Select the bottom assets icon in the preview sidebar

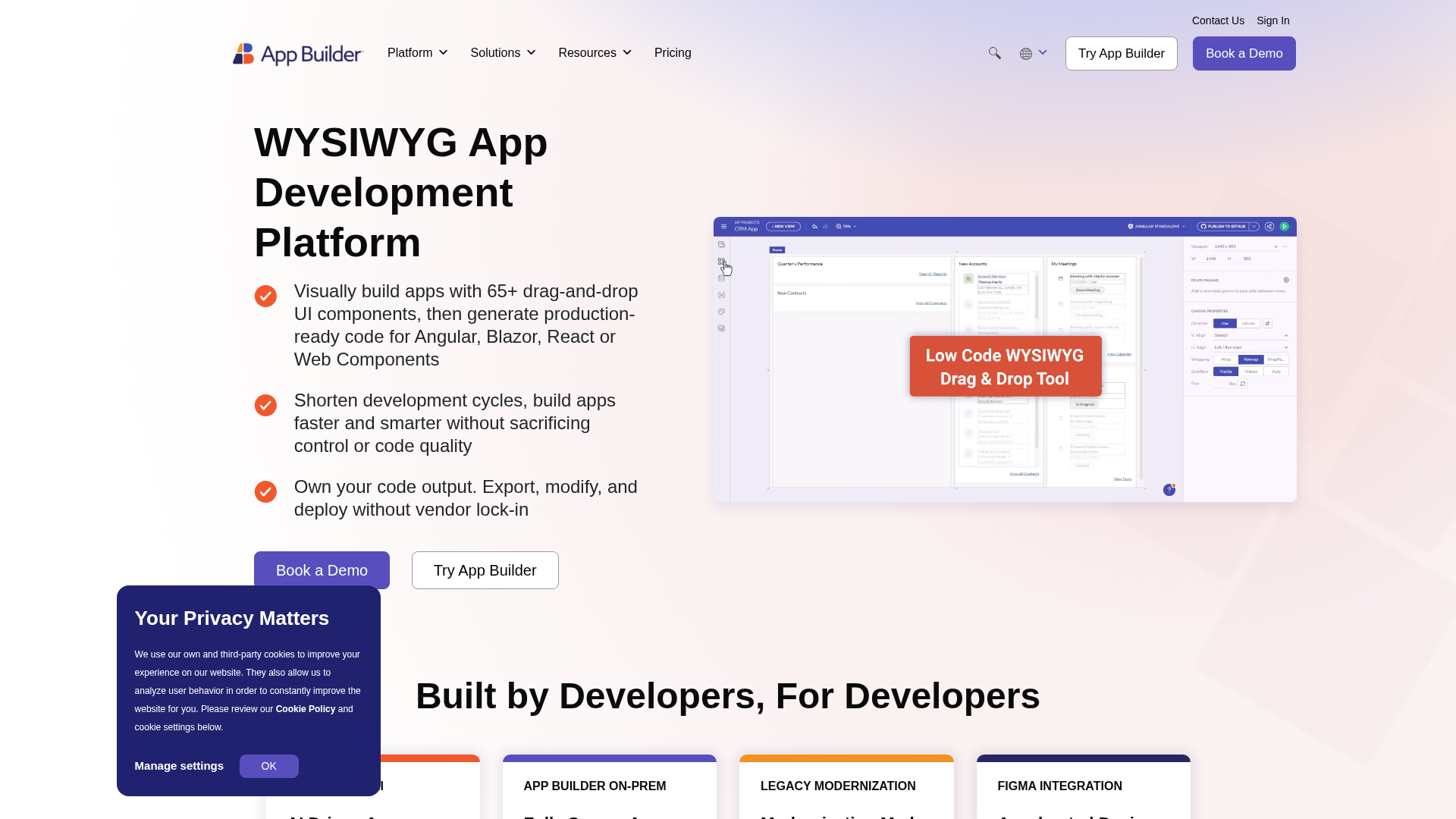coord(721,328)
